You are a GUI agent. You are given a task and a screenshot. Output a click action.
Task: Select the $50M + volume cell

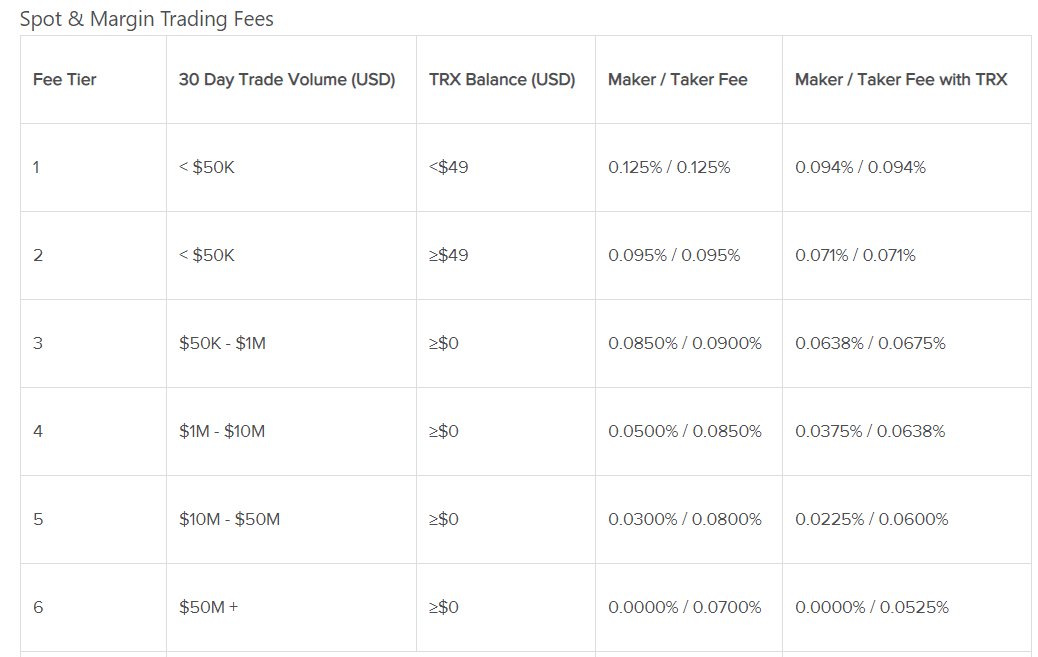pyautogui.click(x=209, y=607)
